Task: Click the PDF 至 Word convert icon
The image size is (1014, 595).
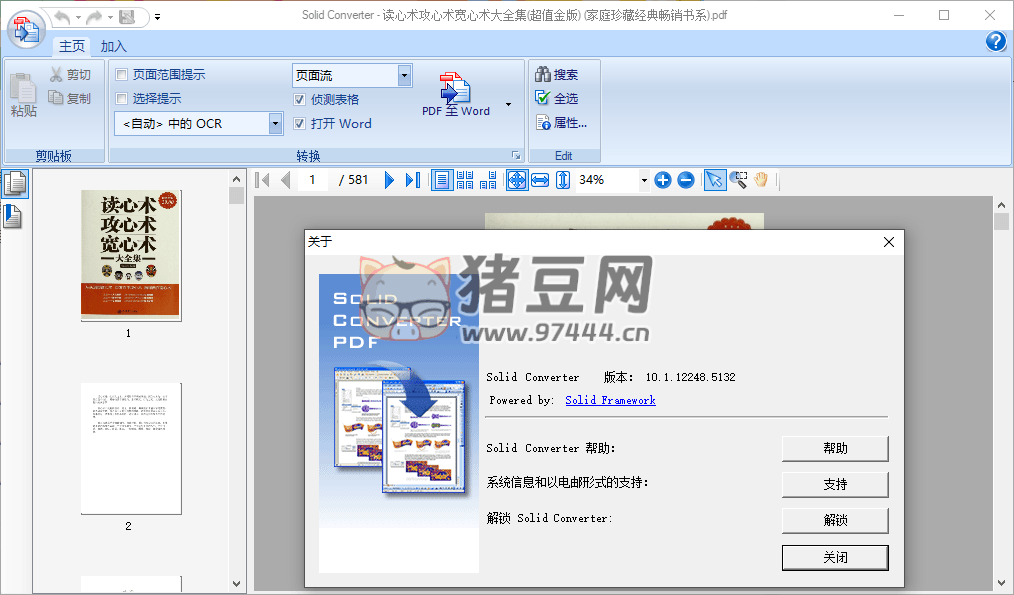Action: (455, 94)
